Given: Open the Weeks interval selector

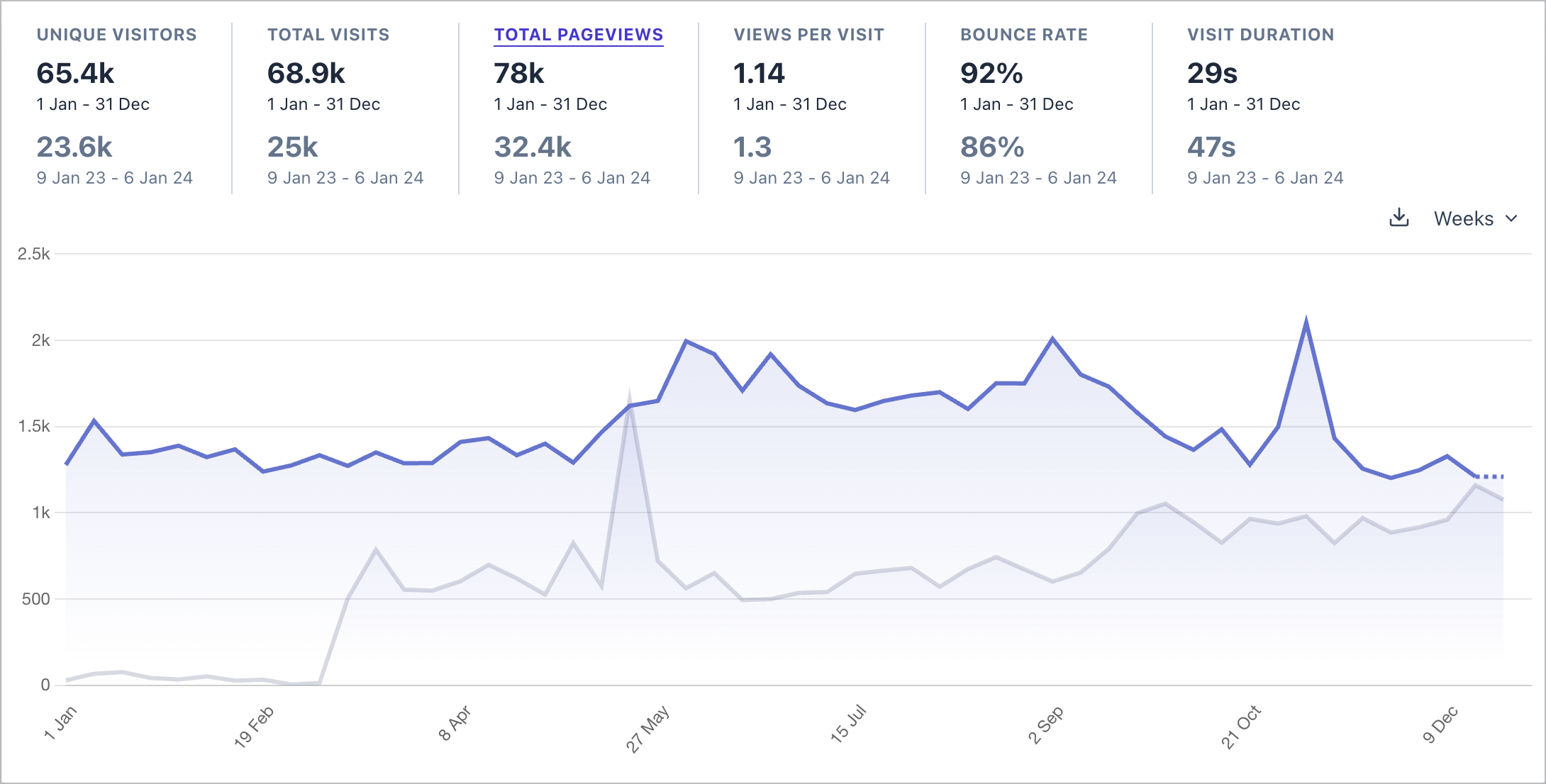Looking at the screenshot, I should click(1463, 218).
